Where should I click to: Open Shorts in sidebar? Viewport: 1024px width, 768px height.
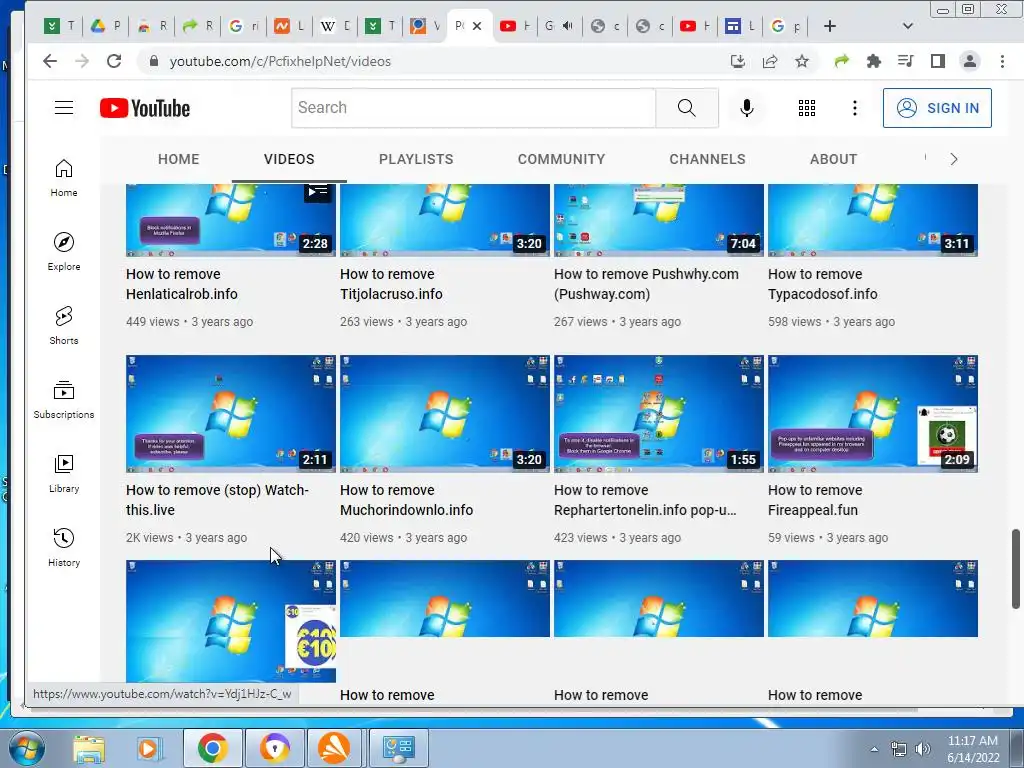(x=63, y=325)
